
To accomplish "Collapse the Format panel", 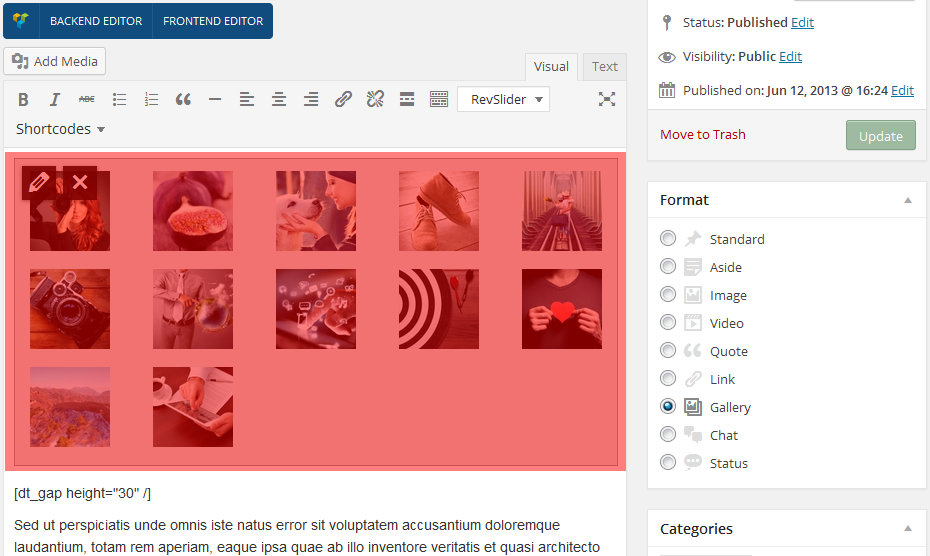I will click(907, 200).
